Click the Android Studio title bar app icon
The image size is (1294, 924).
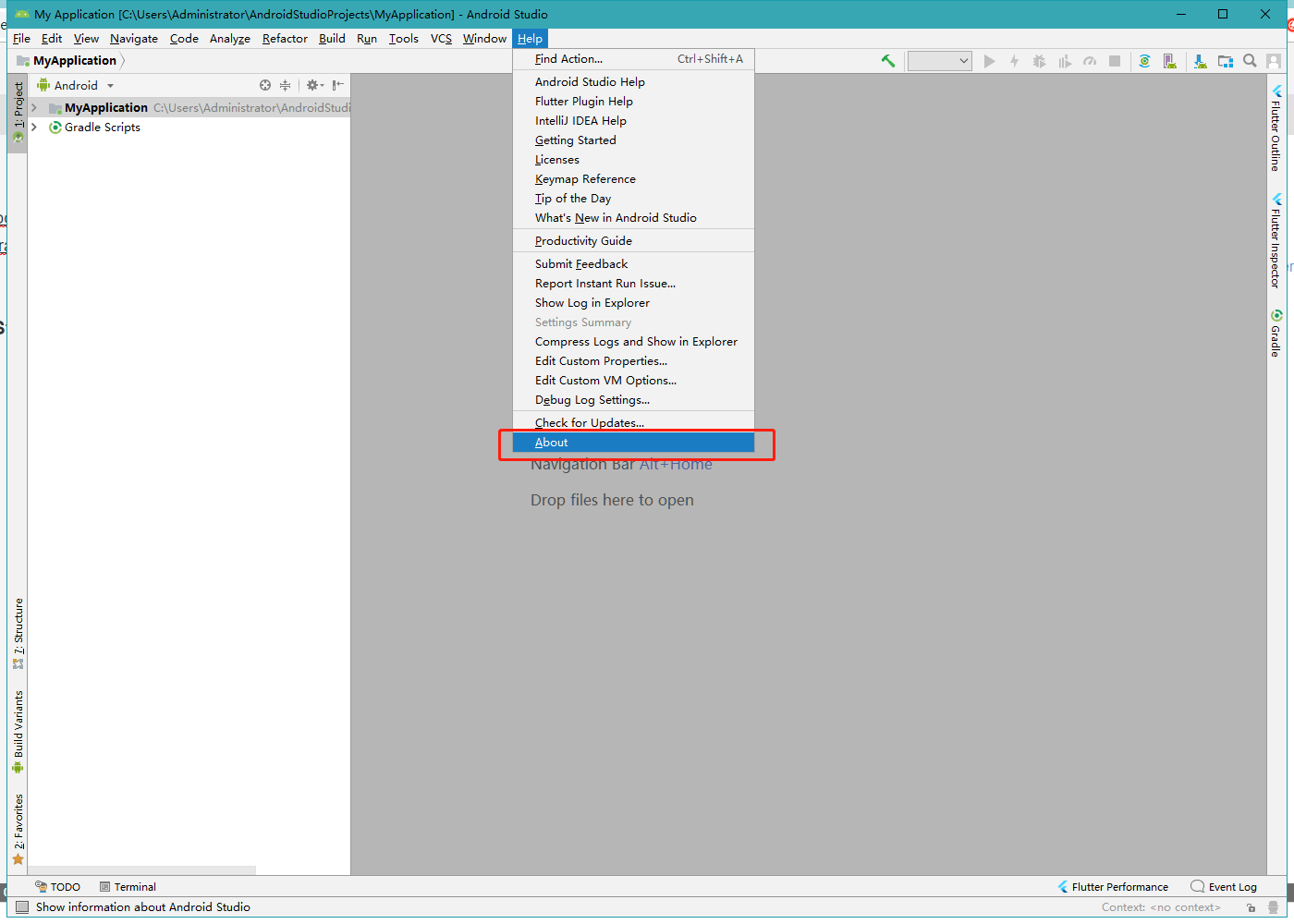pos(22,14)
